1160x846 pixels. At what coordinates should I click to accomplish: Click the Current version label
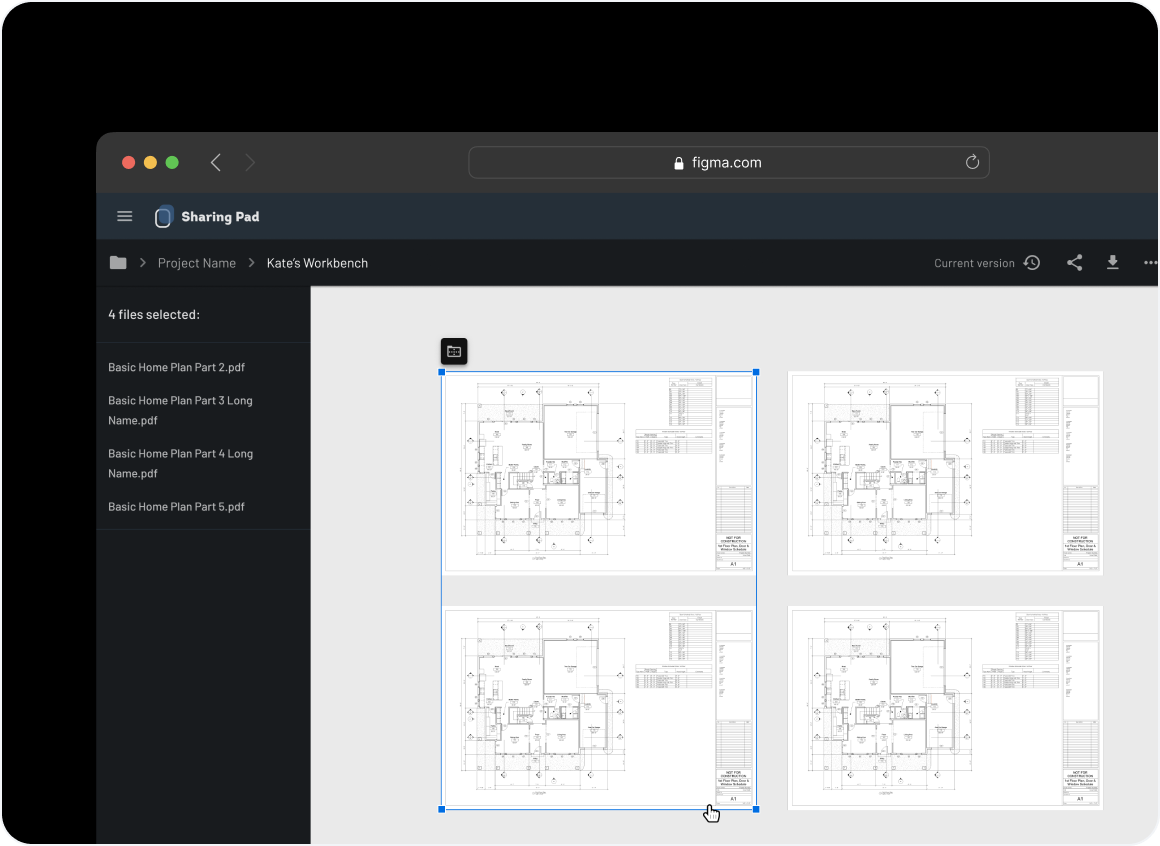pos(973,262)
